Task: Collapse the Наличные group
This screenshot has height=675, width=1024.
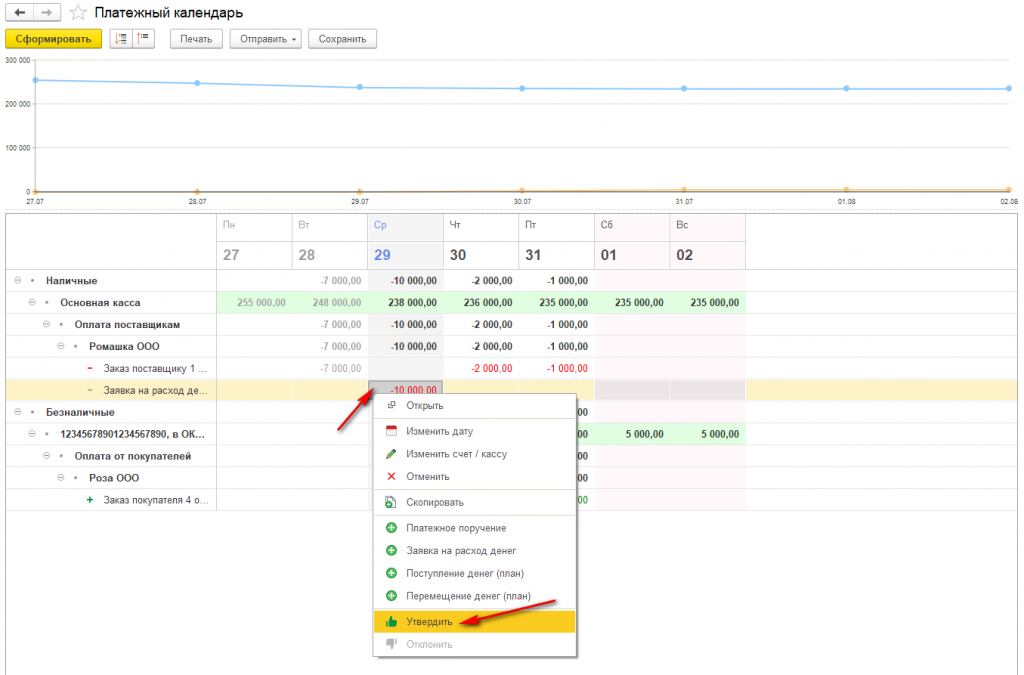Action: pos(18,281)
